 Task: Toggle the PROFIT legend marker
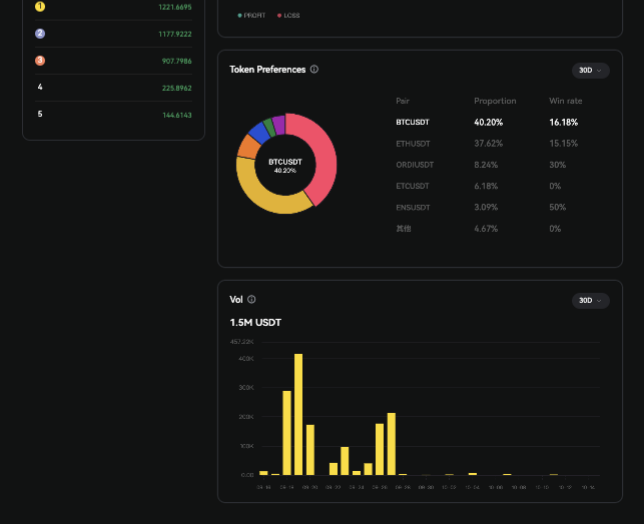tap(240, 16)
